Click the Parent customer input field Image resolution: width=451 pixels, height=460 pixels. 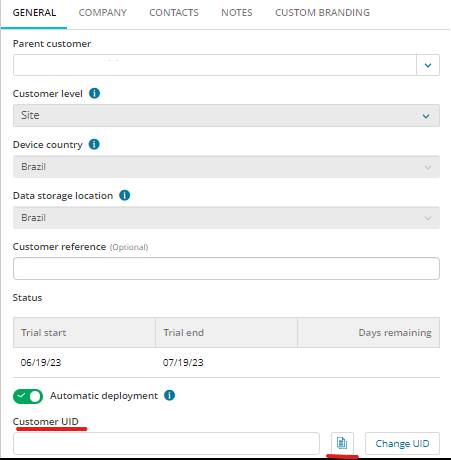tap(215, 65)
